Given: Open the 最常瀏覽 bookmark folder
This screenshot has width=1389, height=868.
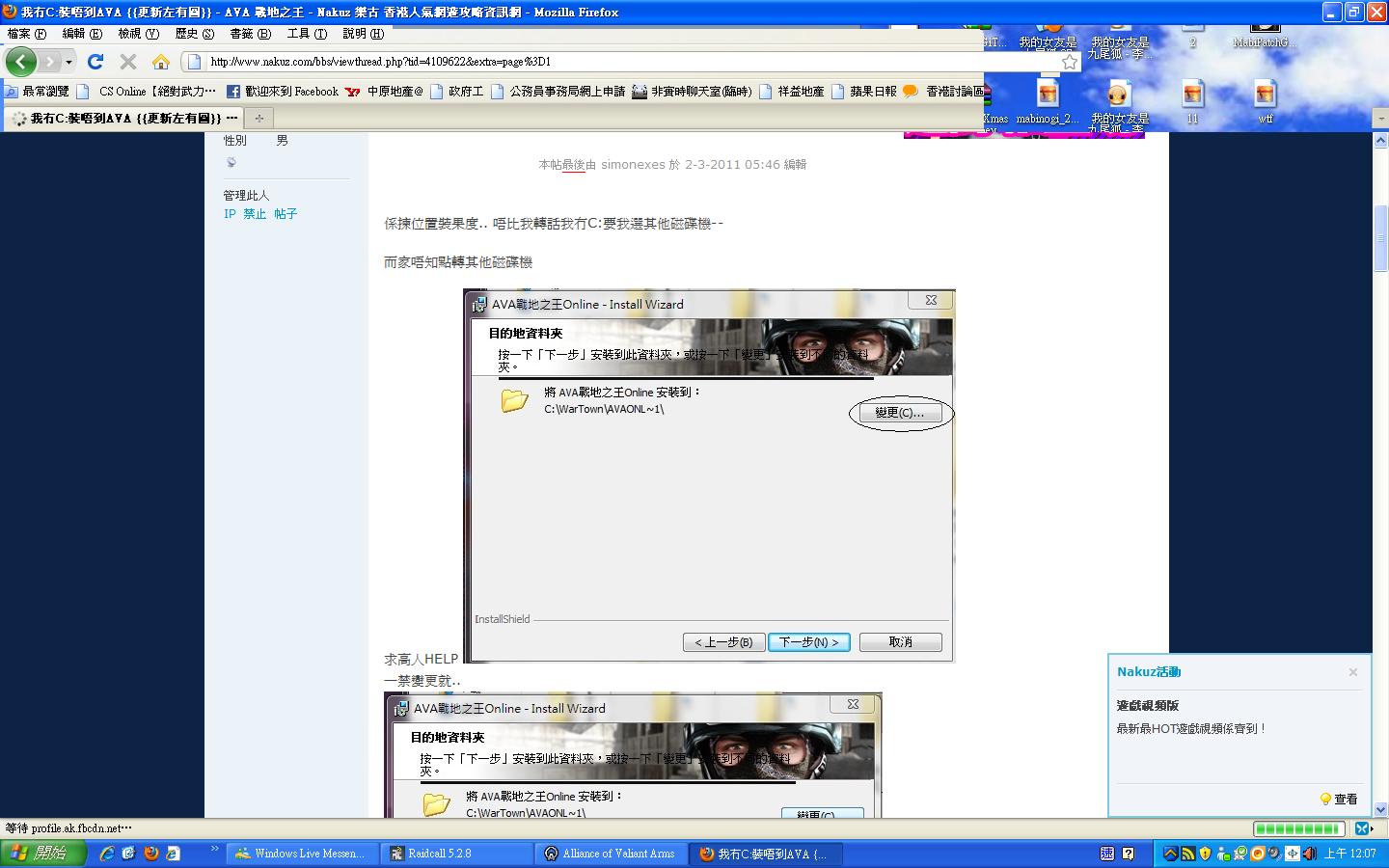Looking at the screenshot, I should coord(37,92).
